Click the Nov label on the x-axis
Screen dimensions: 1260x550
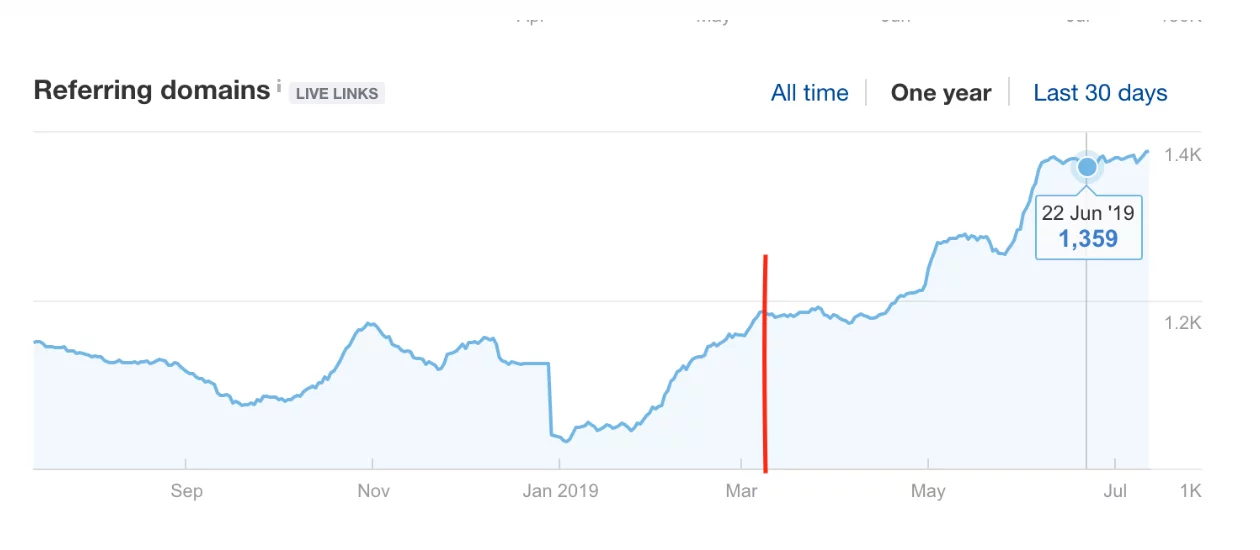(x=372, y=491)
